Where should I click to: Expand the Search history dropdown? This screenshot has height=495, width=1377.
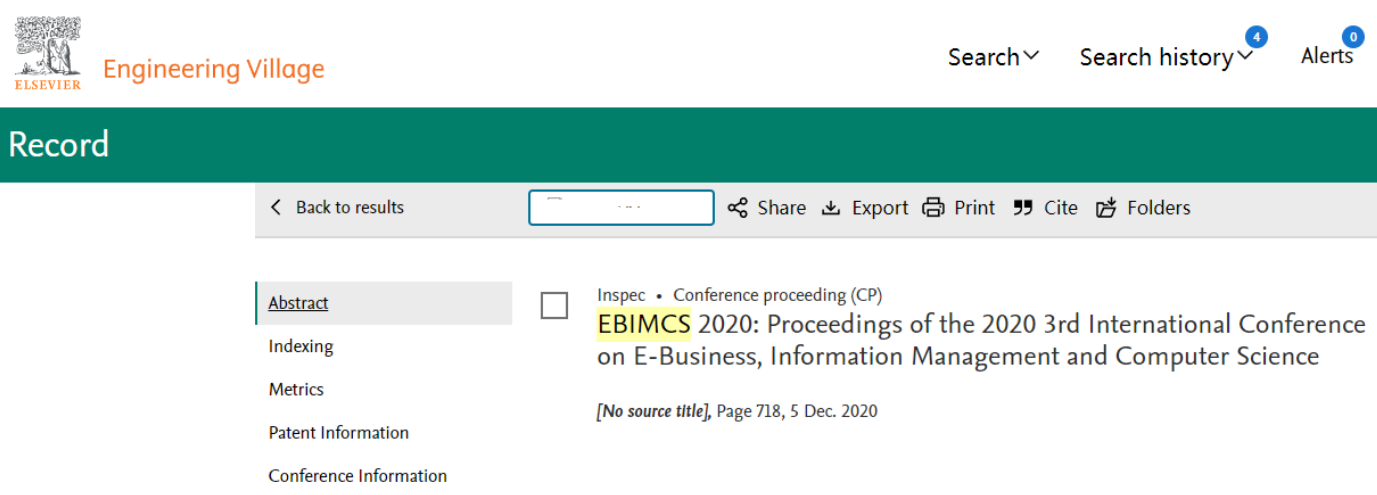1166,58
